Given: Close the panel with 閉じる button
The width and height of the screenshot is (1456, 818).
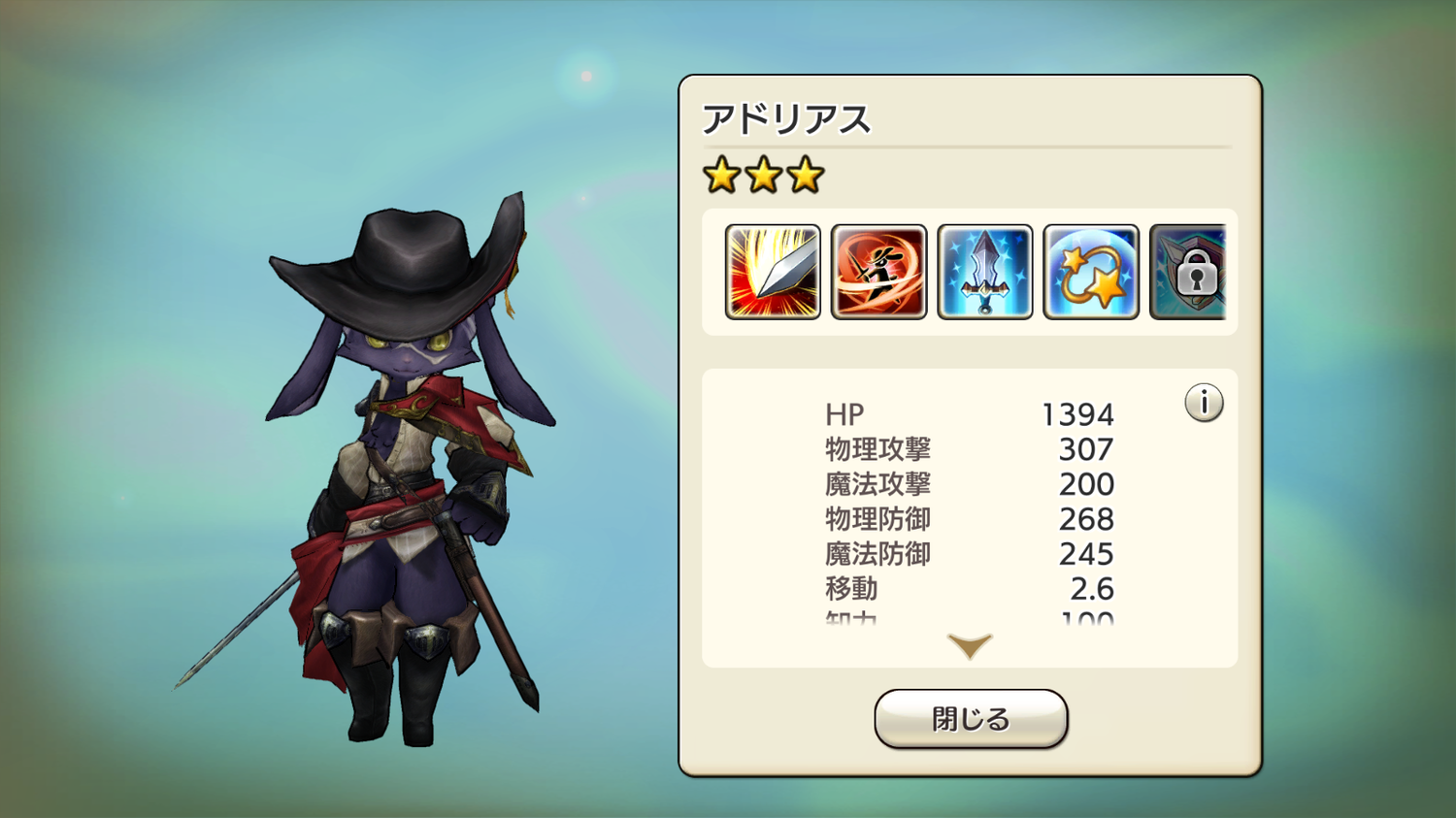Looking at the screenshot, I should tap(971, 719).
